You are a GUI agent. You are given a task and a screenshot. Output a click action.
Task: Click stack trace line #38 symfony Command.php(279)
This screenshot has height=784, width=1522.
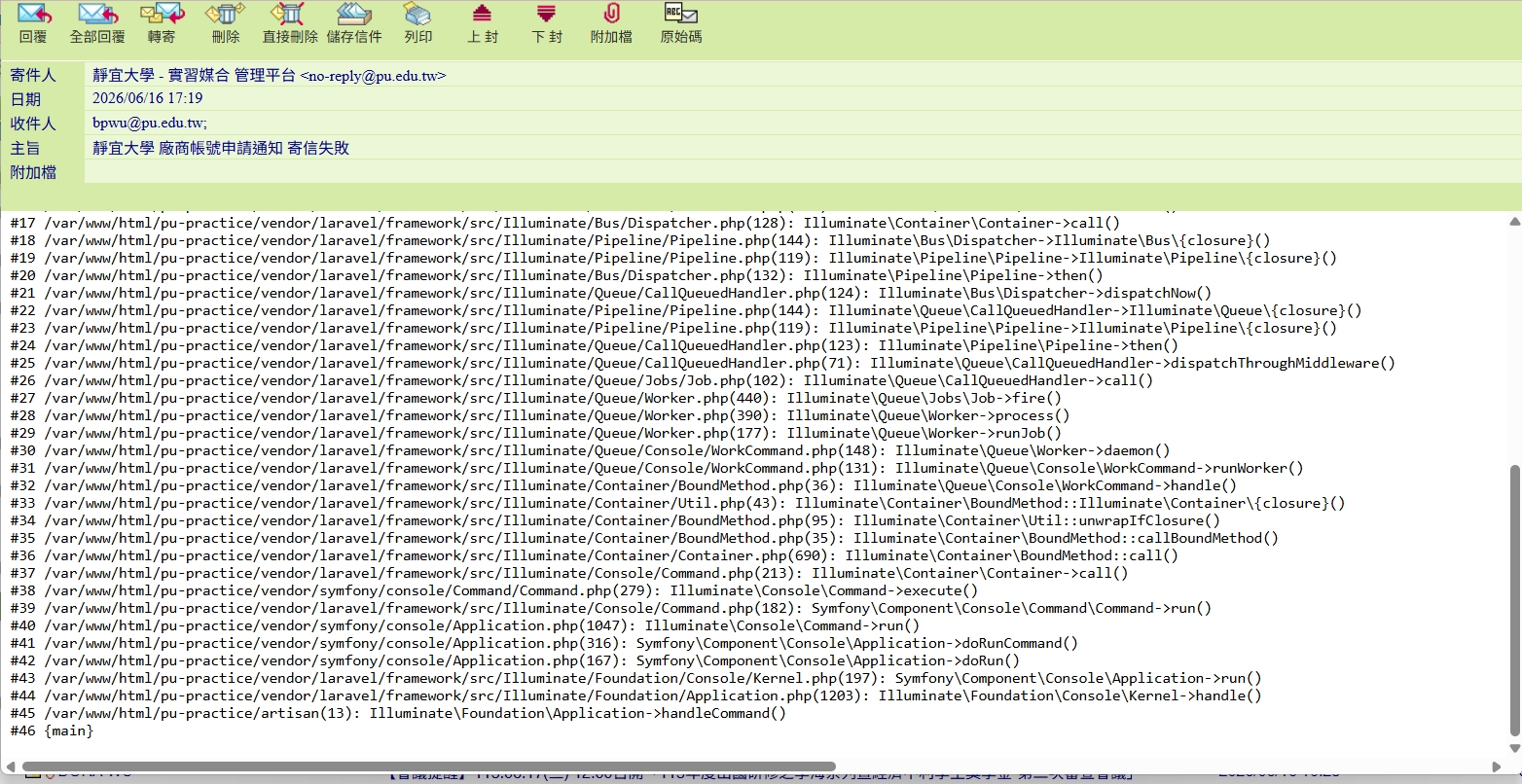point(494,590)
